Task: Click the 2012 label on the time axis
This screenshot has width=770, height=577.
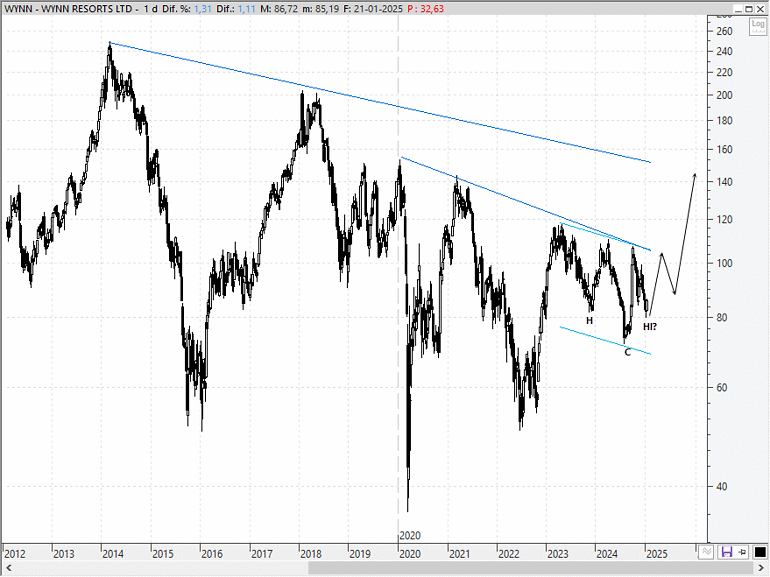Action: (x=15, y=554)
